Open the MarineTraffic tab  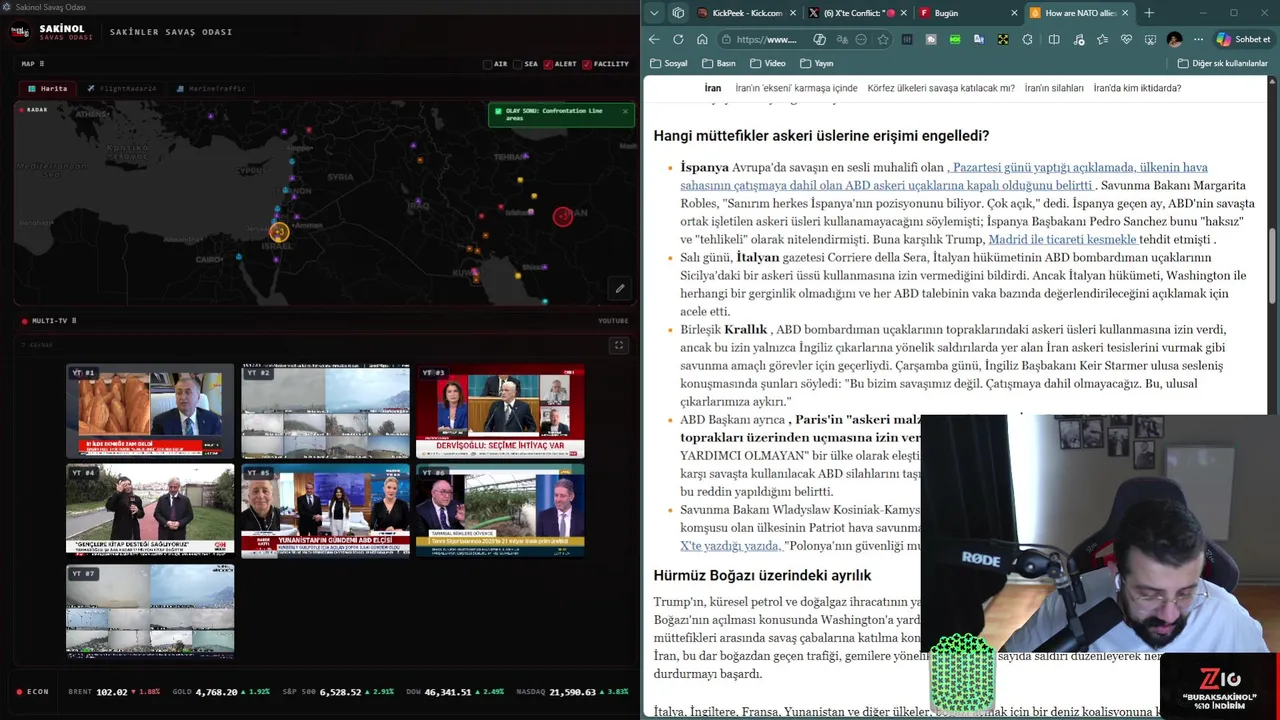pos(211,88)
